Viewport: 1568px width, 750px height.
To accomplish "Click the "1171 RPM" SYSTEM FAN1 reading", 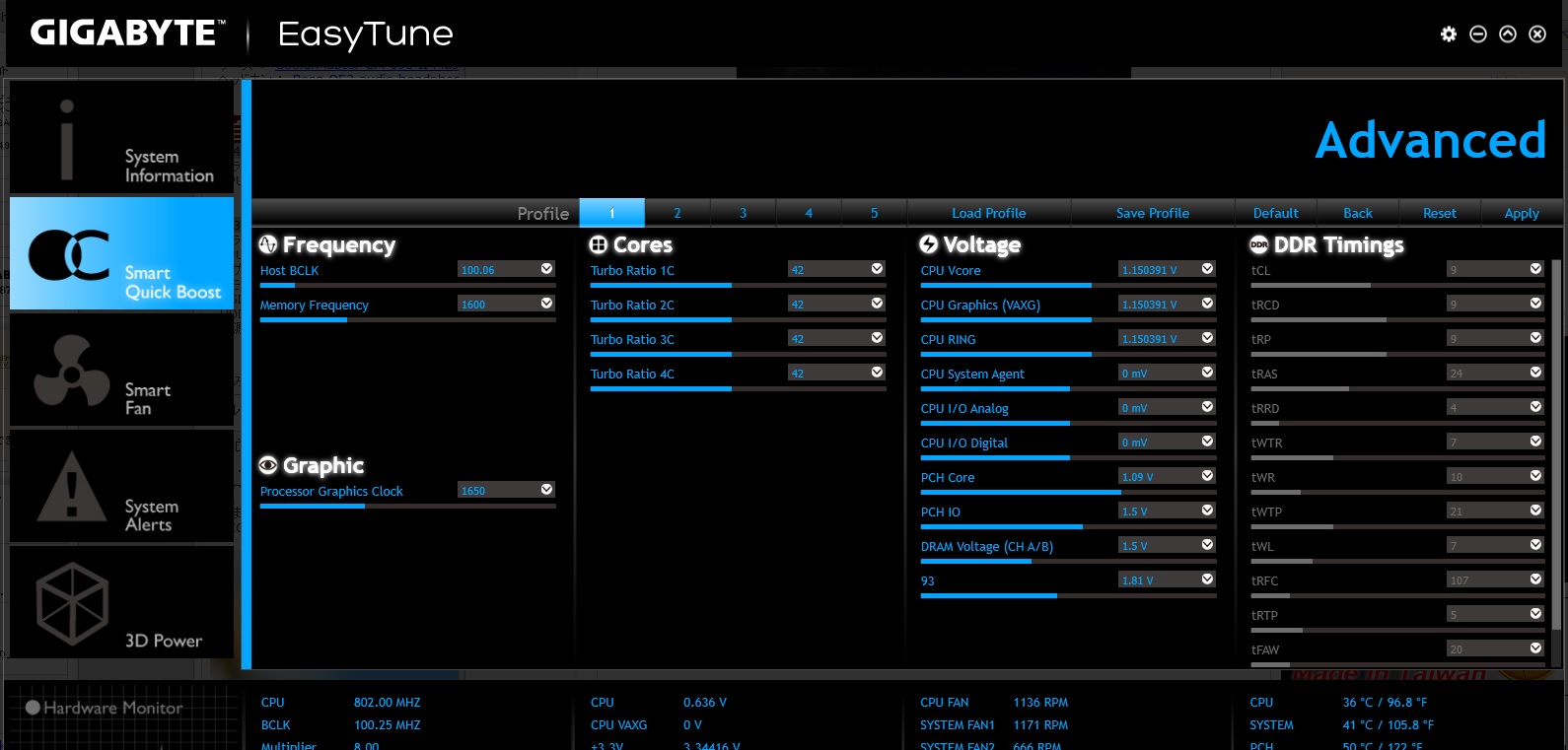I will coord(1040,725).
